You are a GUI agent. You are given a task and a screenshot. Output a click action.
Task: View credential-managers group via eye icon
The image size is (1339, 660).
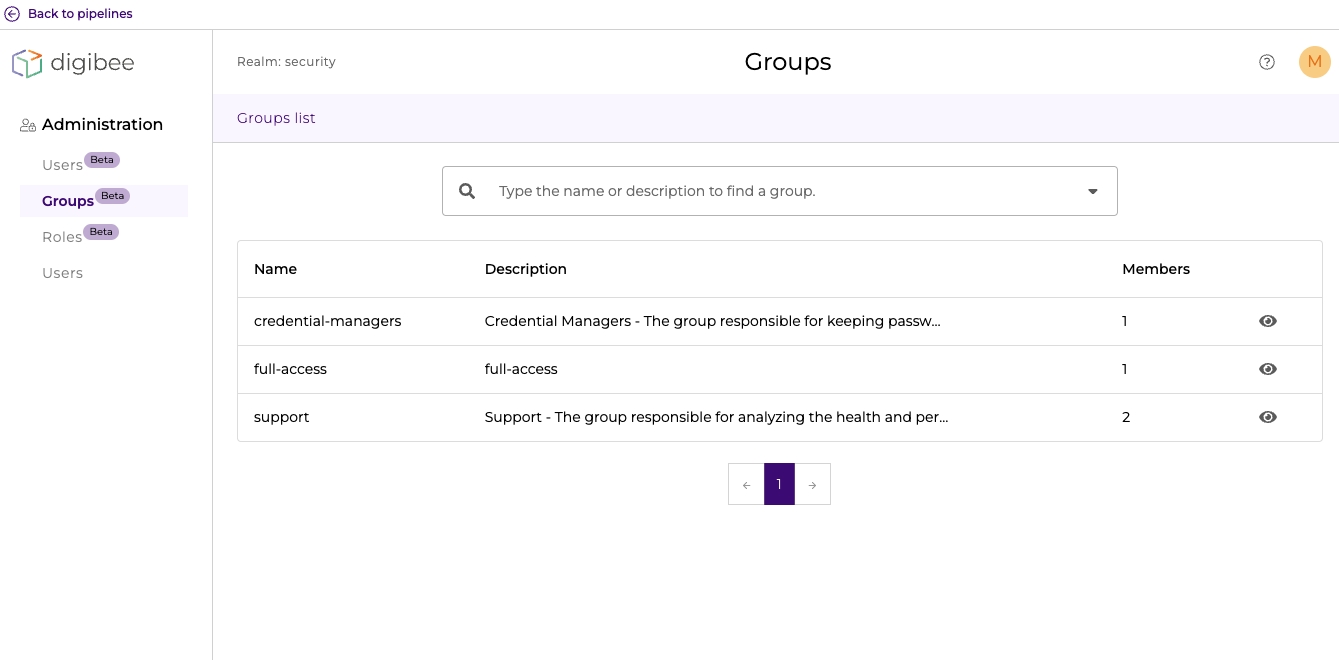(1267, 321)
